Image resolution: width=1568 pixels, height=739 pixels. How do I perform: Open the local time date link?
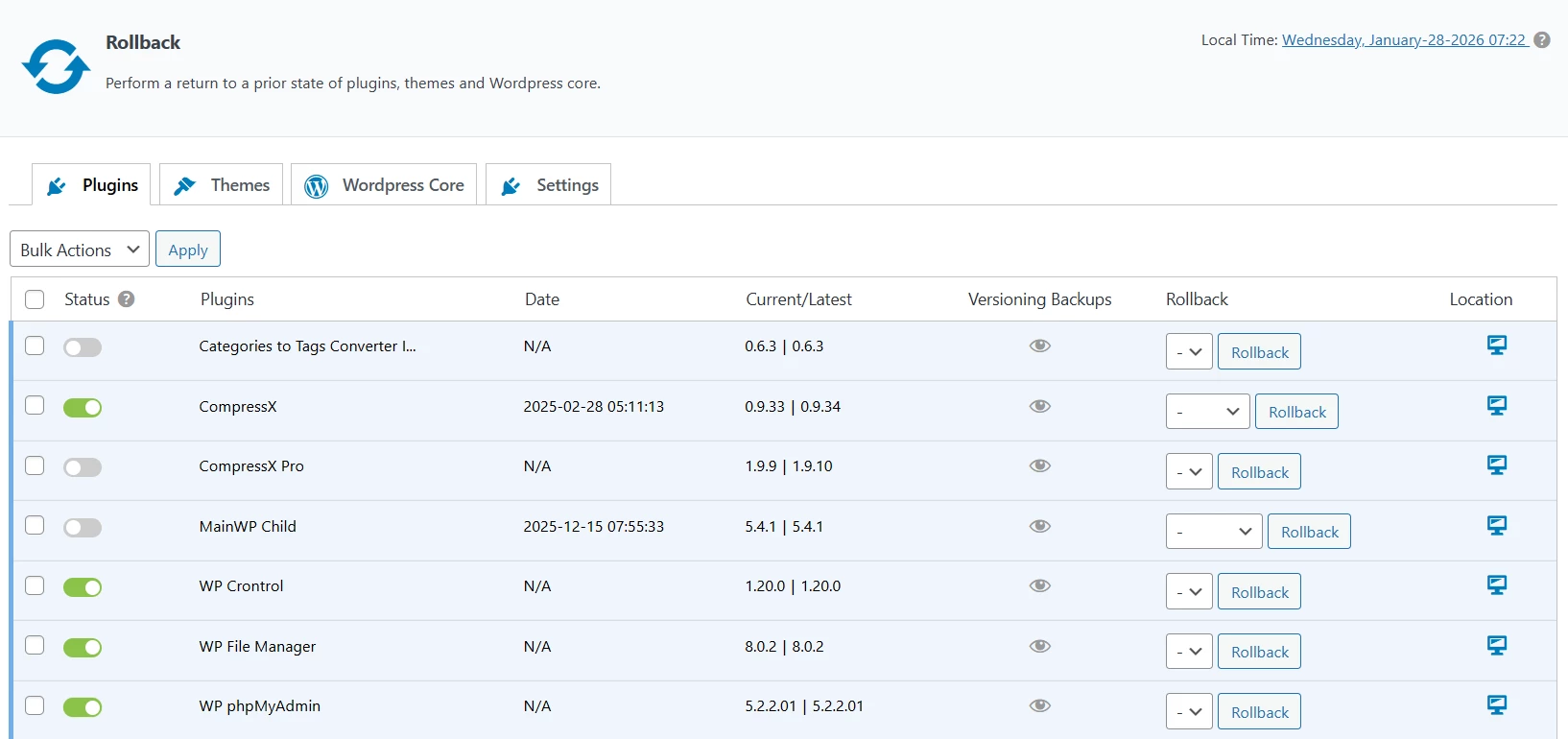click(1403, 40)
